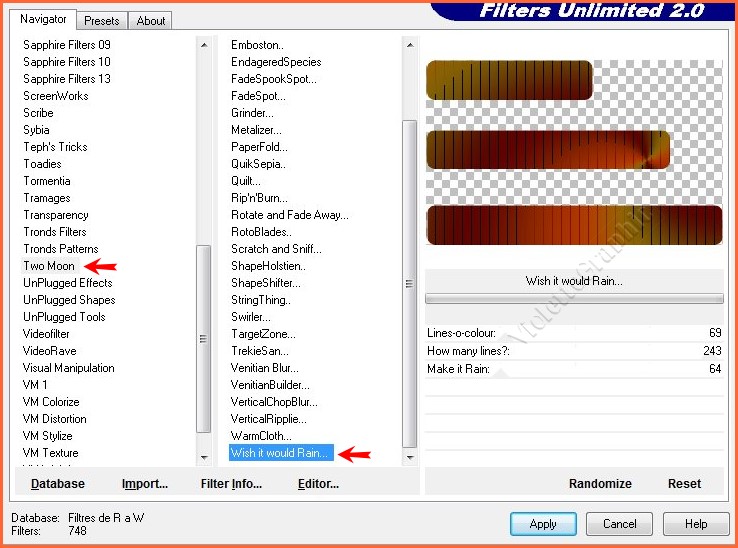Choose the VM Distortion category
738x548 pixels.
pos(55,419)
